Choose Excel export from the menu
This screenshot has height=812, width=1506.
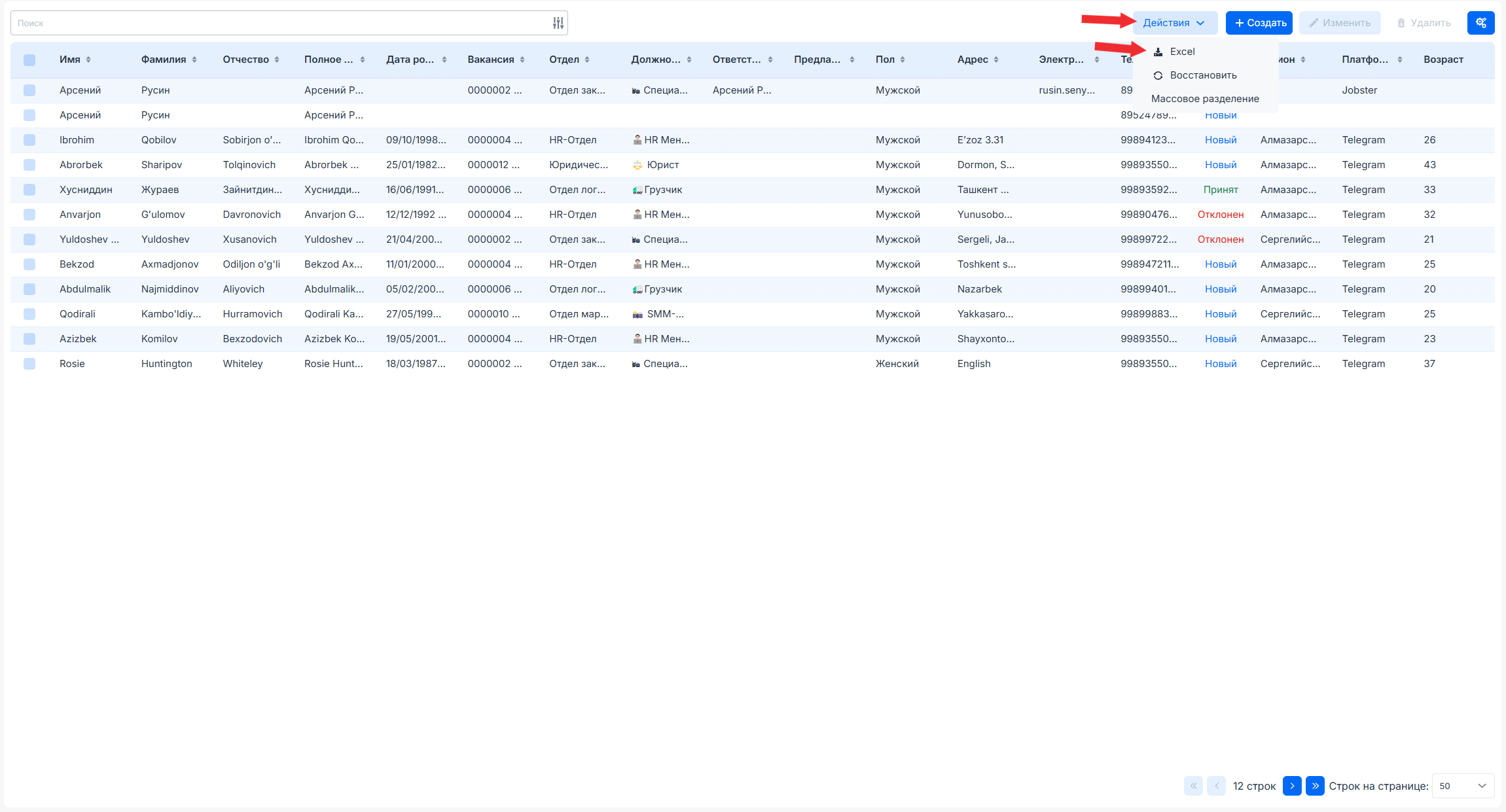pyautogui.click(x=1181, y=52)
